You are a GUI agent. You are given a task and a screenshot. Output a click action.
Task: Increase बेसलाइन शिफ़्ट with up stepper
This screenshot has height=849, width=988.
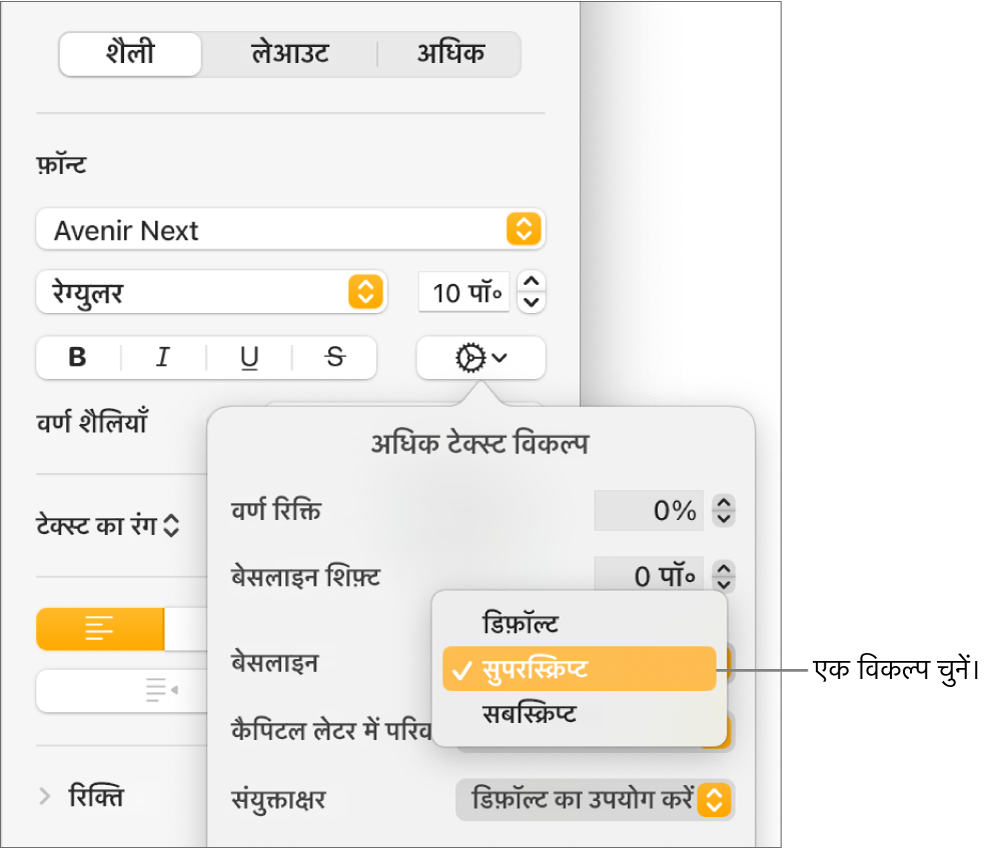point(724,569)
